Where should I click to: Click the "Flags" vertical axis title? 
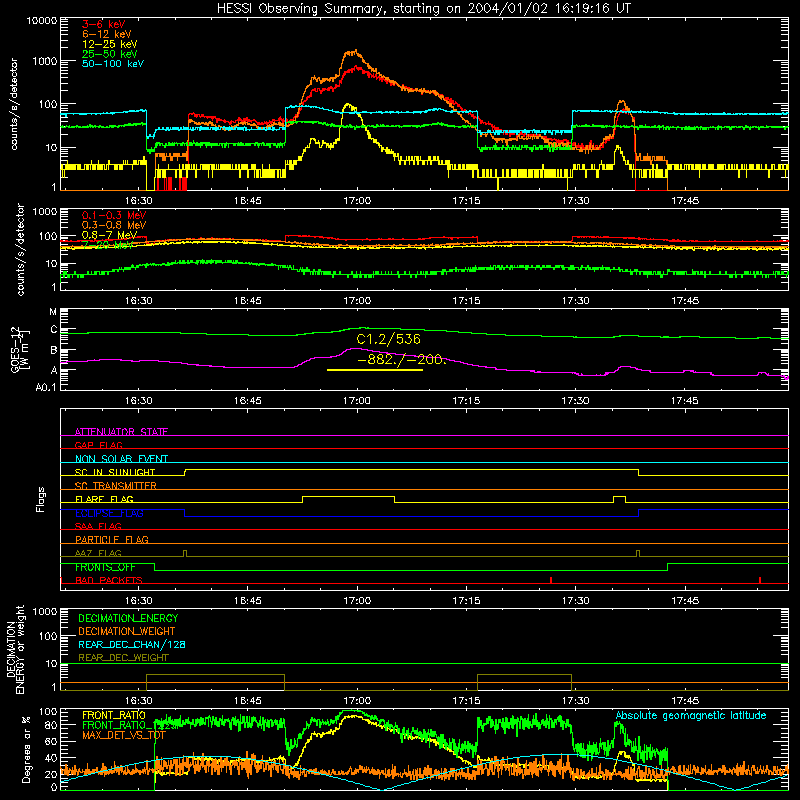(x=41, y=499)
